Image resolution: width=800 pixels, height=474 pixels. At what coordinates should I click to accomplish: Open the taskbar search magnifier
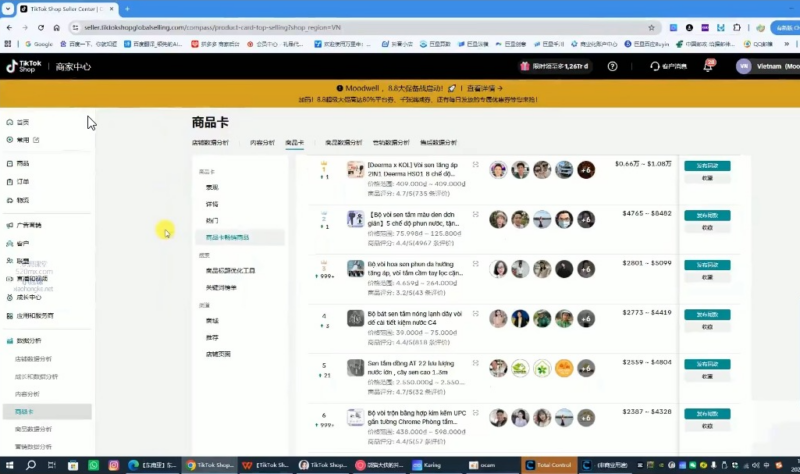[x=31, y=465]
